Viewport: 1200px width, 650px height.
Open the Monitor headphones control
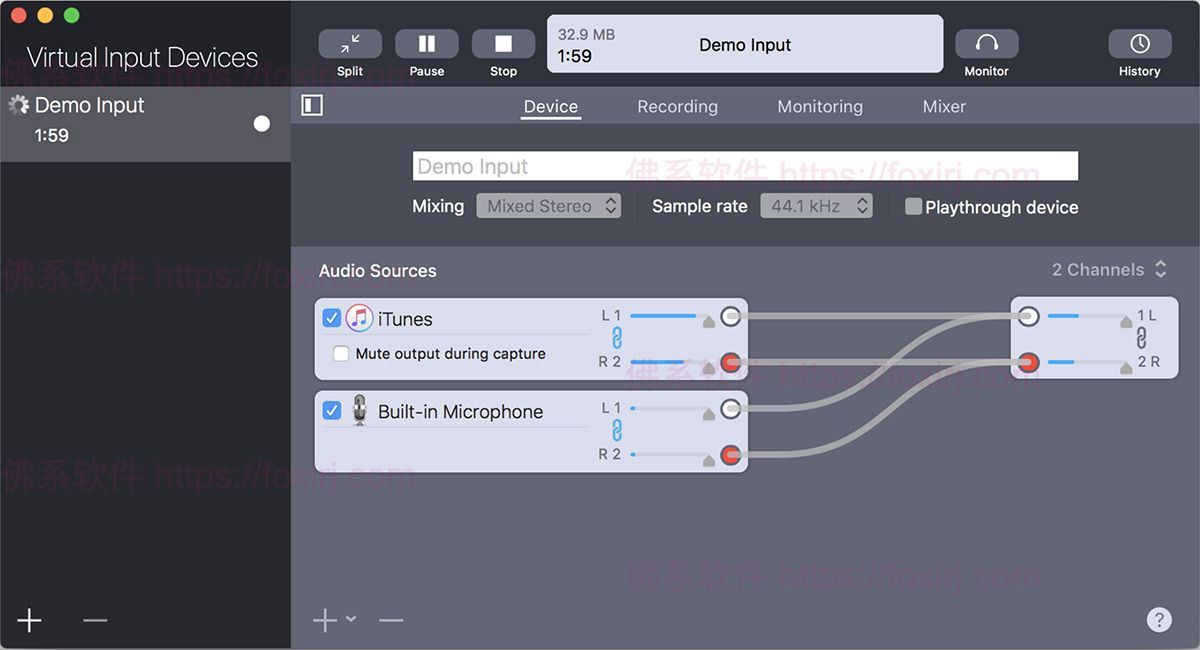[x=986, y=45]
